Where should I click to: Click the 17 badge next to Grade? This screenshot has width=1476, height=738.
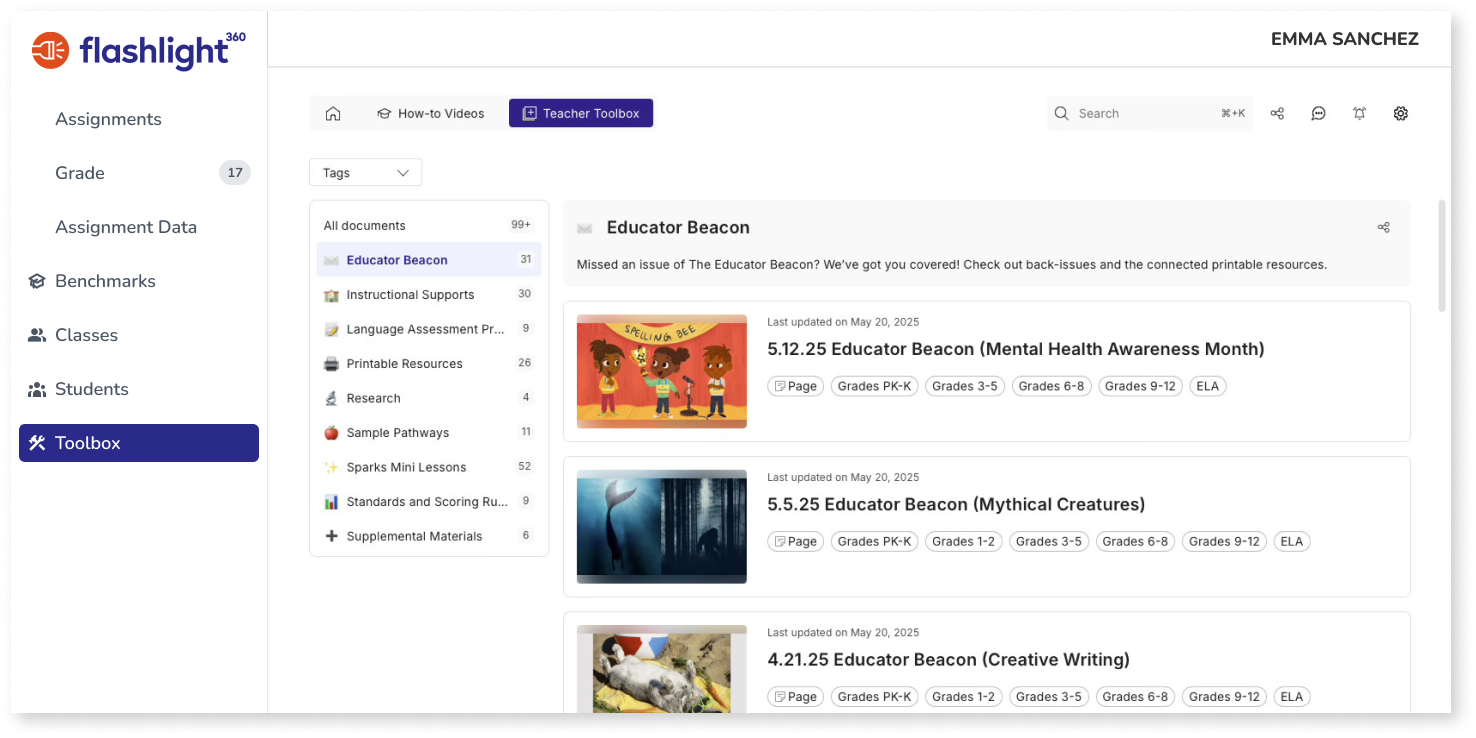click(x=235, y=173)
